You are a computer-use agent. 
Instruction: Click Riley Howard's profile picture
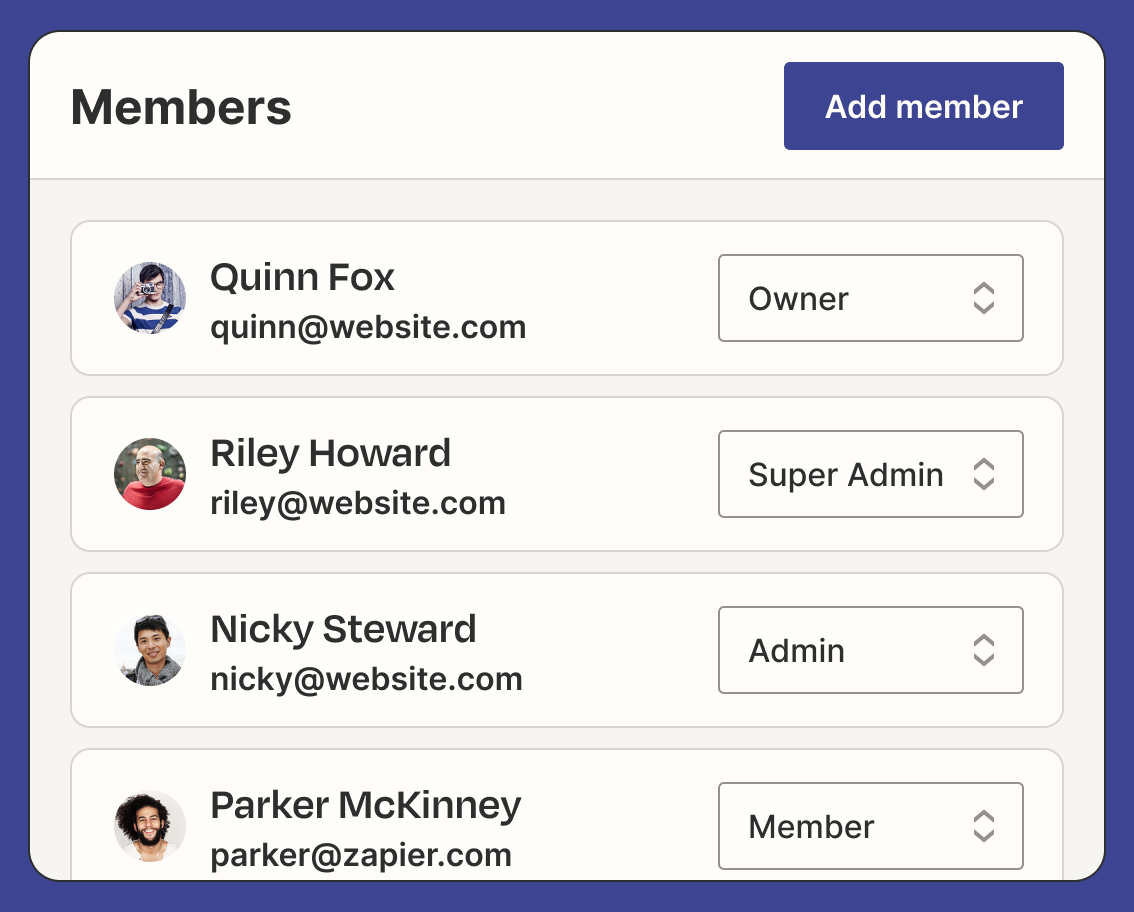pyautogui.click(x=150, y=474)
